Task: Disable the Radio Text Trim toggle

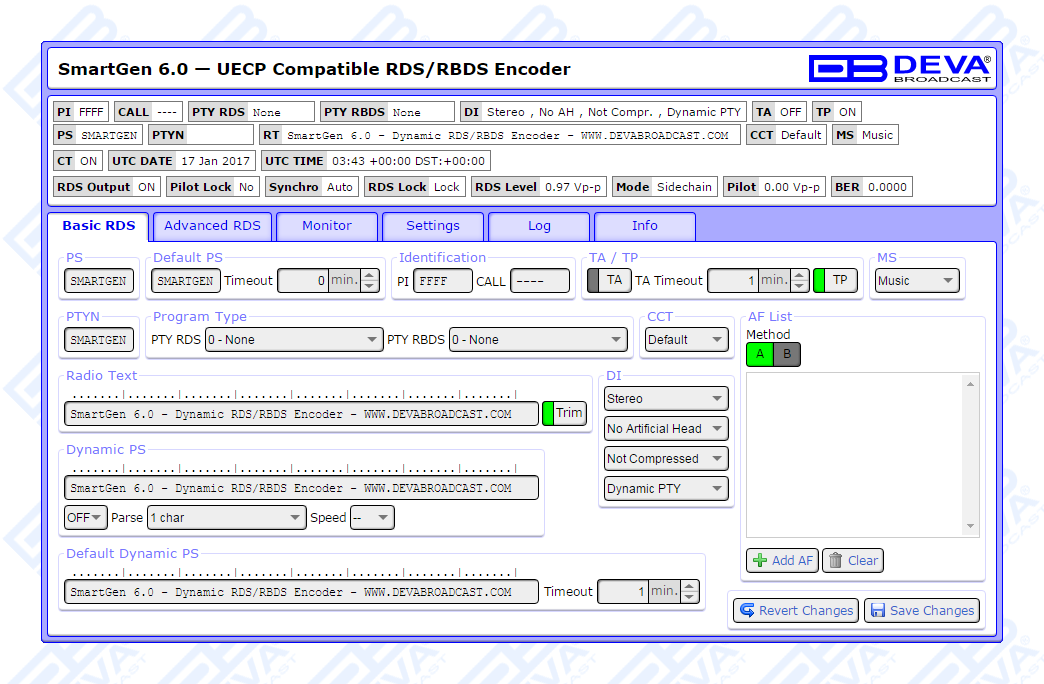Action: pyautogui.click(x=564, y=413)
